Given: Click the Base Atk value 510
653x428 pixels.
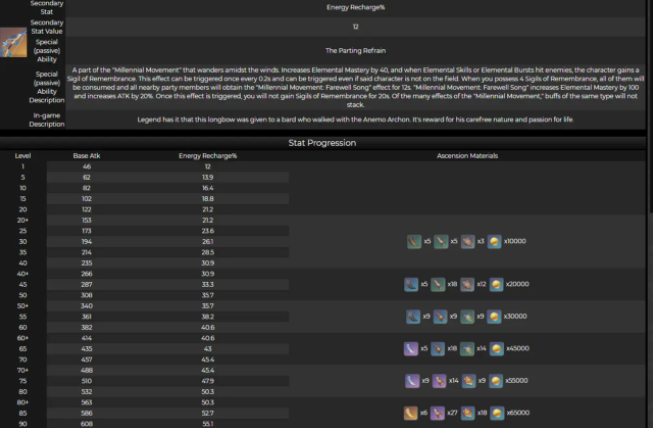Looking at the screenshot, I should [87, 381].
